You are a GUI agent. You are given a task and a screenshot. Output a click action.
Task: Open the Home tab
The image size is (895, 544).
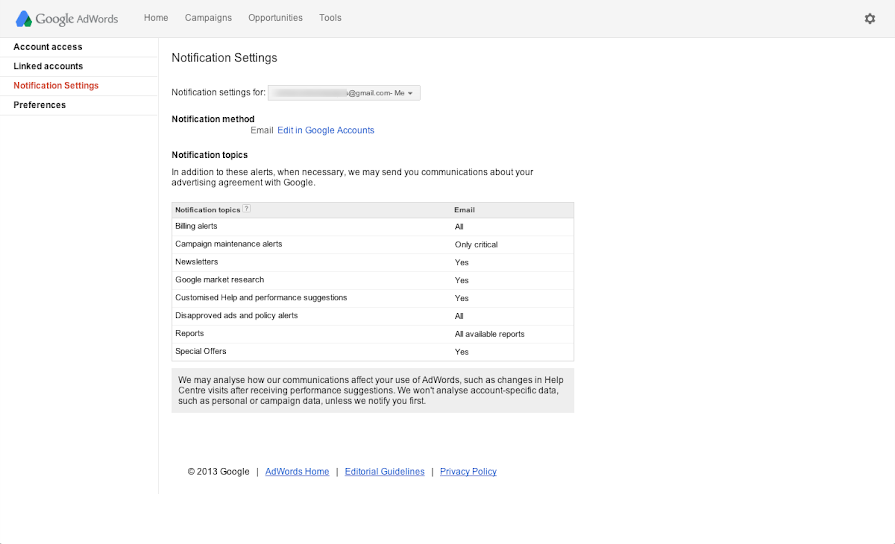[156, 18]
